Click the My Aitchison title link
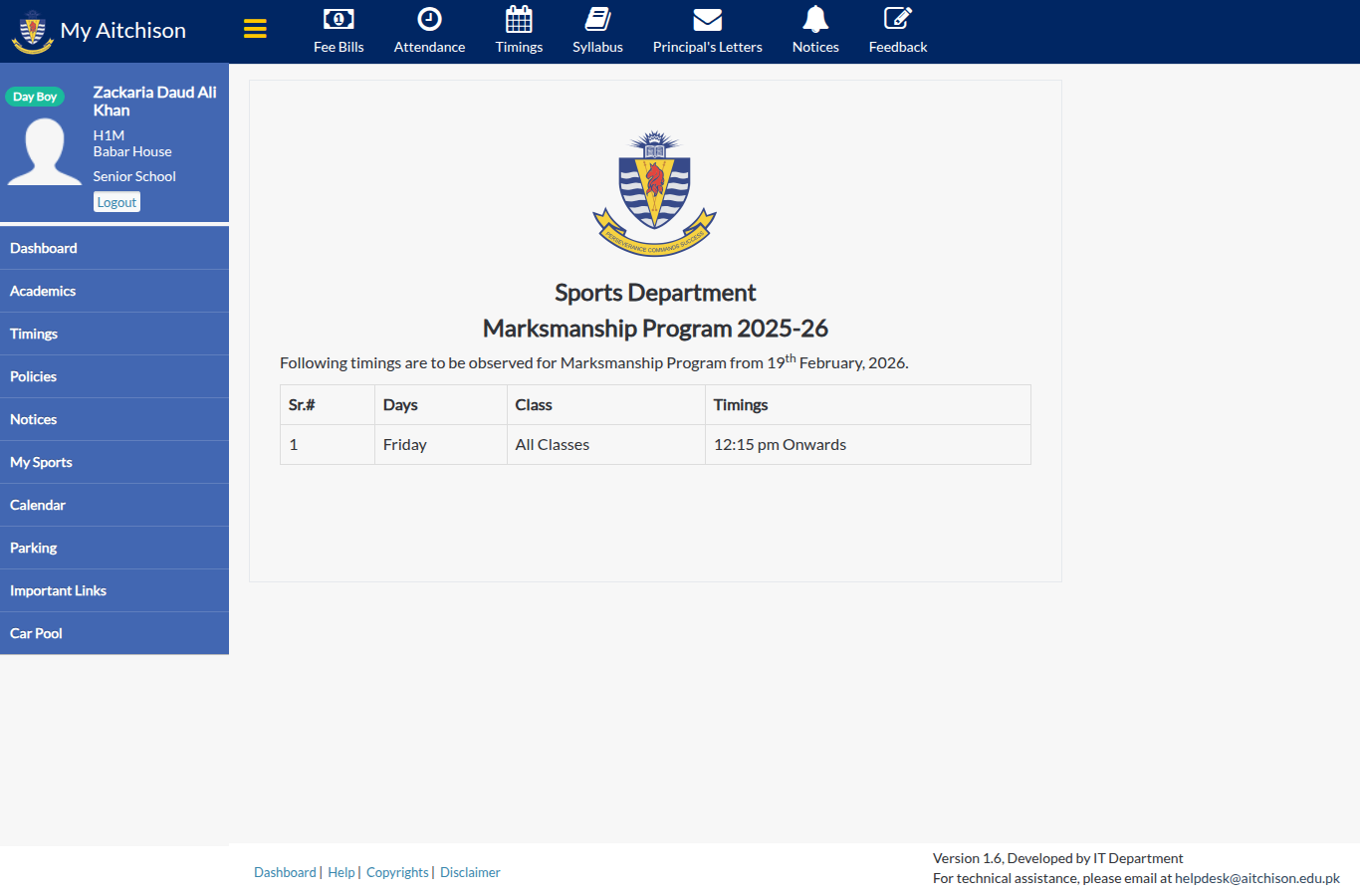 [x=123, y=31]
